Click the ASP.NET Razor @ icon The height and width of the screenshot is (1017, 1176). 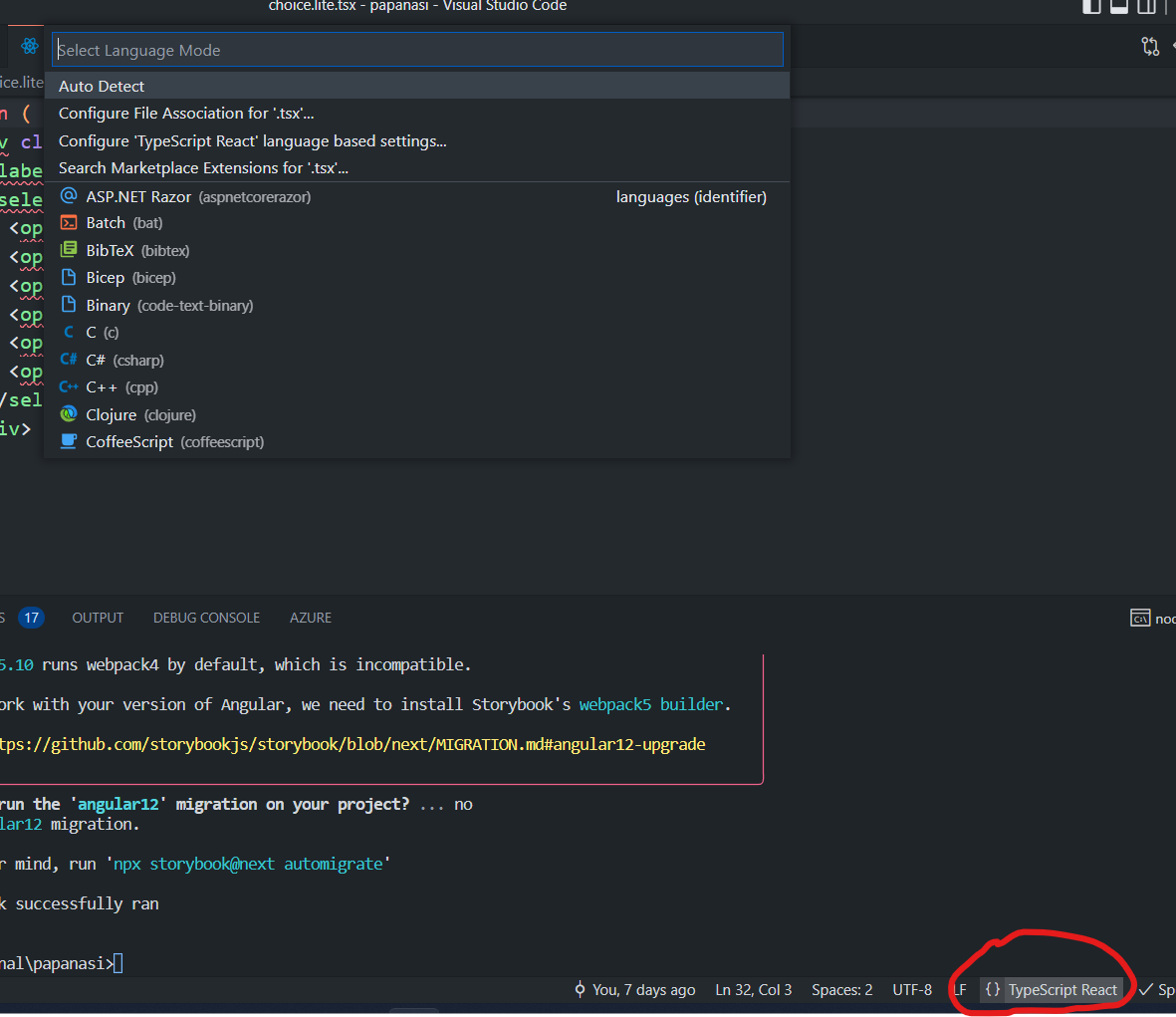(x=69, y=196)
